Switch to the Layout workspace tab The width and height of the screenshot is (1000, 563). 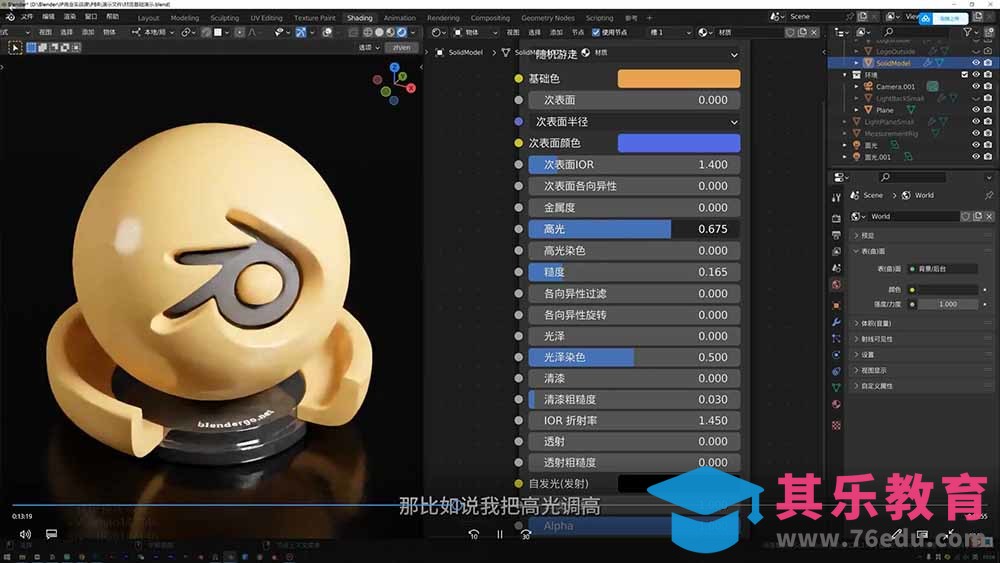tap(149, 18)
